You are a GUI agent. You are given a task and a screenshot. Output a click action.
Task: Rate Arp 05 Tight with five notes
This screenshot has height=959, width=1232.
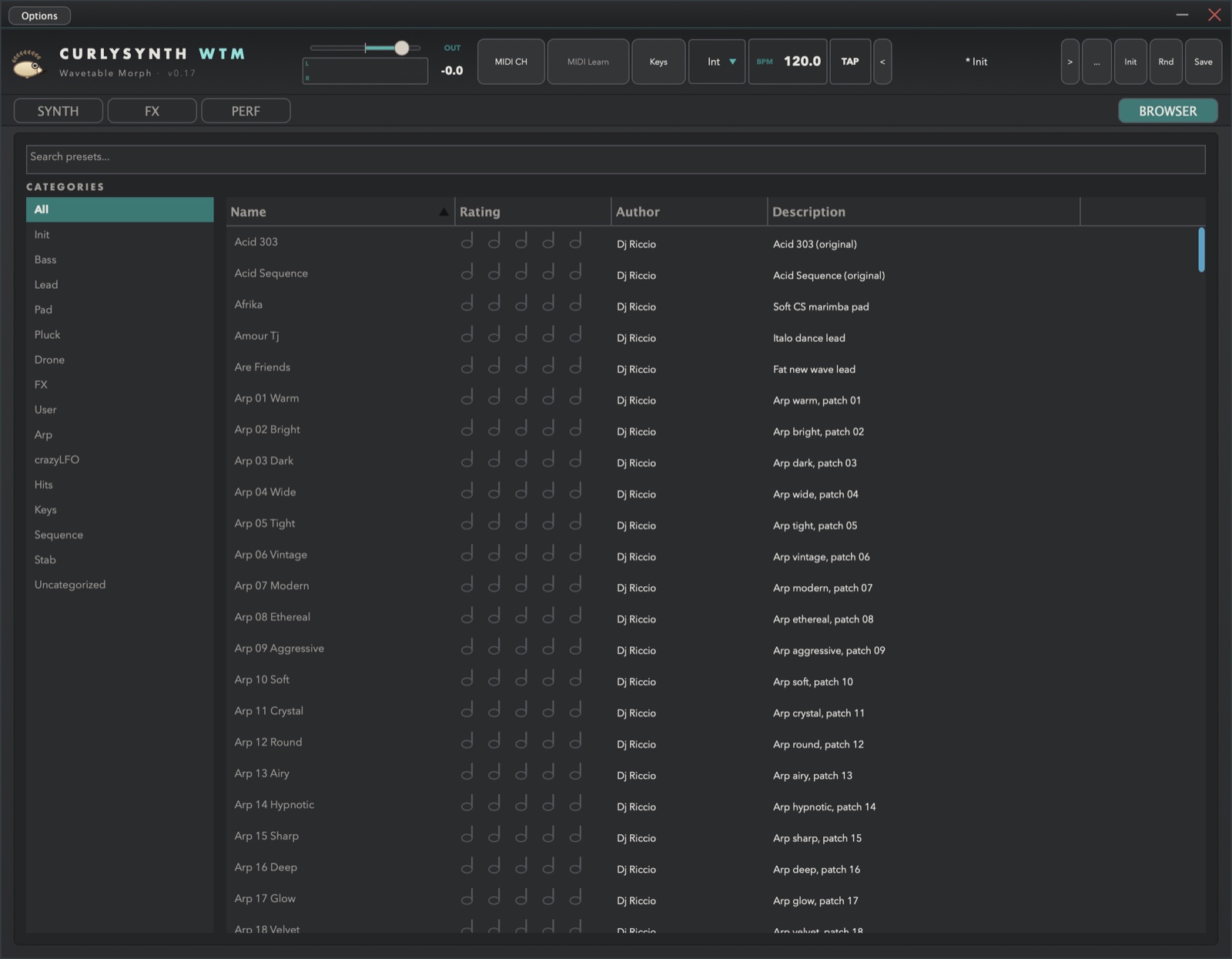pyautogui.click(x=575, y=523)
